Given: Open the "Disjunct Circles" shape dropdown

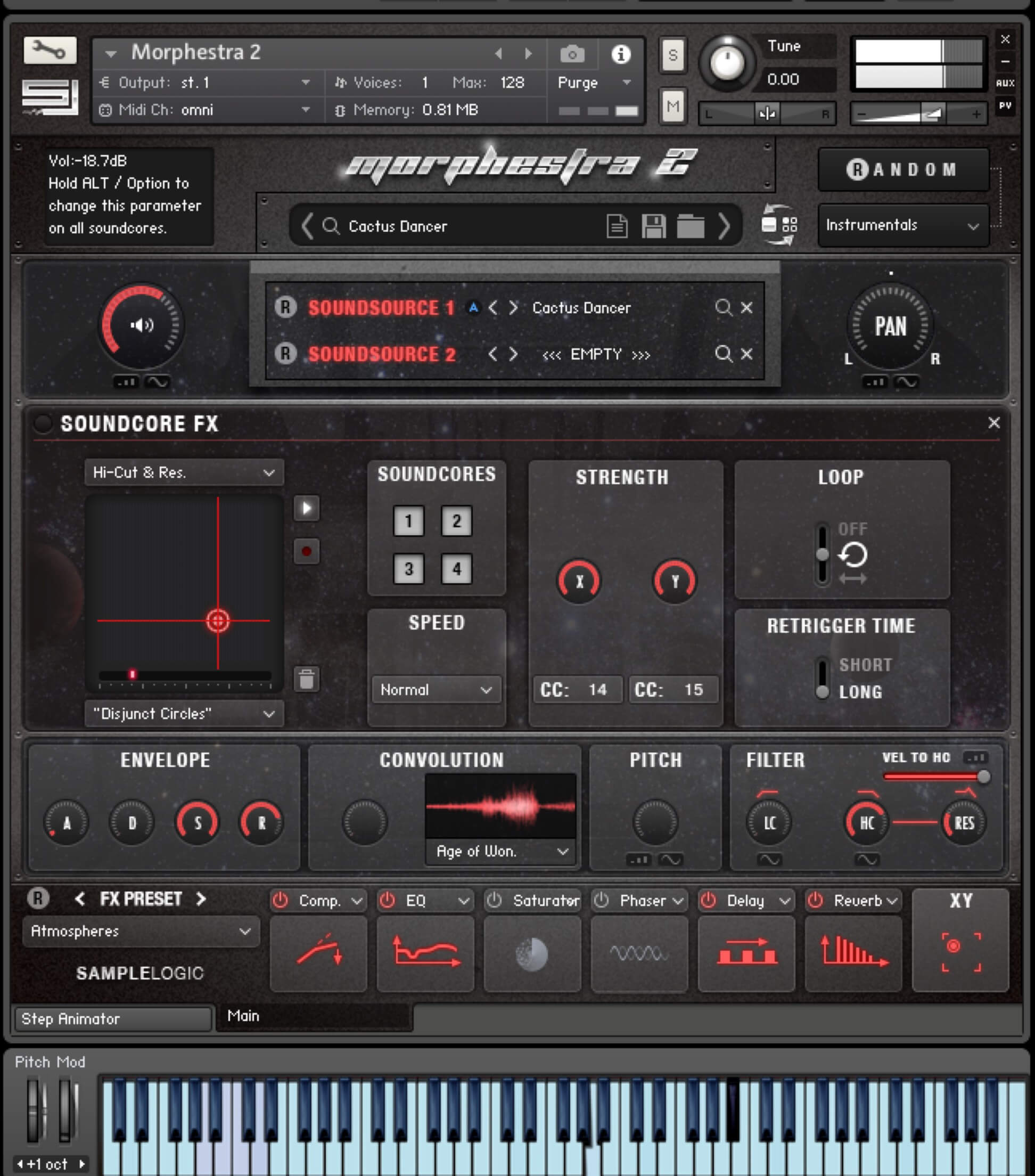Looking at the screenshot, I should [x=184, y=713].
